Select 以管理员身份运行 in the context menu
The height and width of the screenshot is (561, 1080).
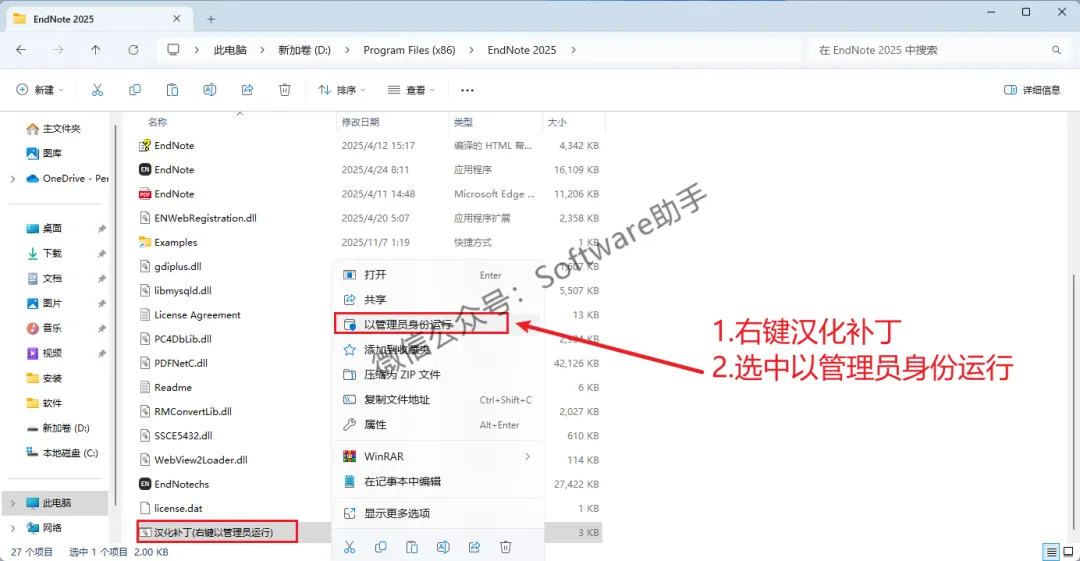click(438, 324)
